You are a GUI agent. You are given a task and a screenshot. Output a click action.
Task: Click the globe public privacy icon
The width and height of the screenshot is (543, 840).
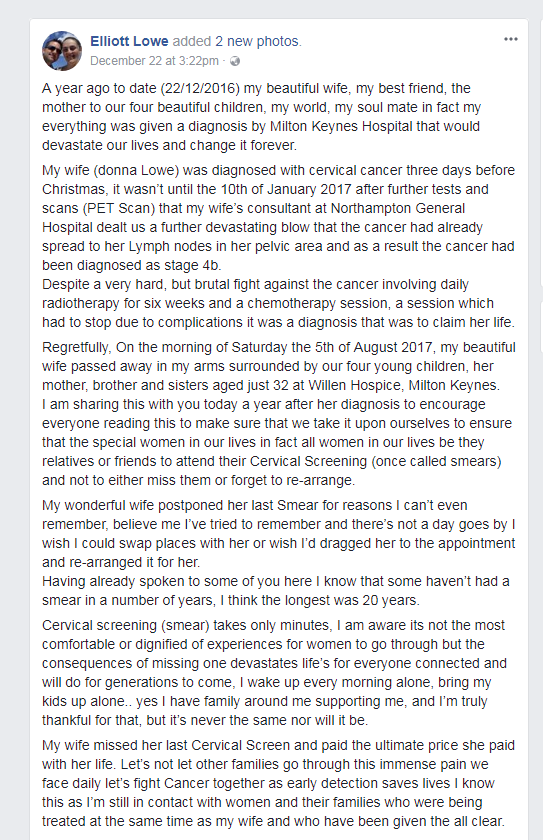coord(235,61)
